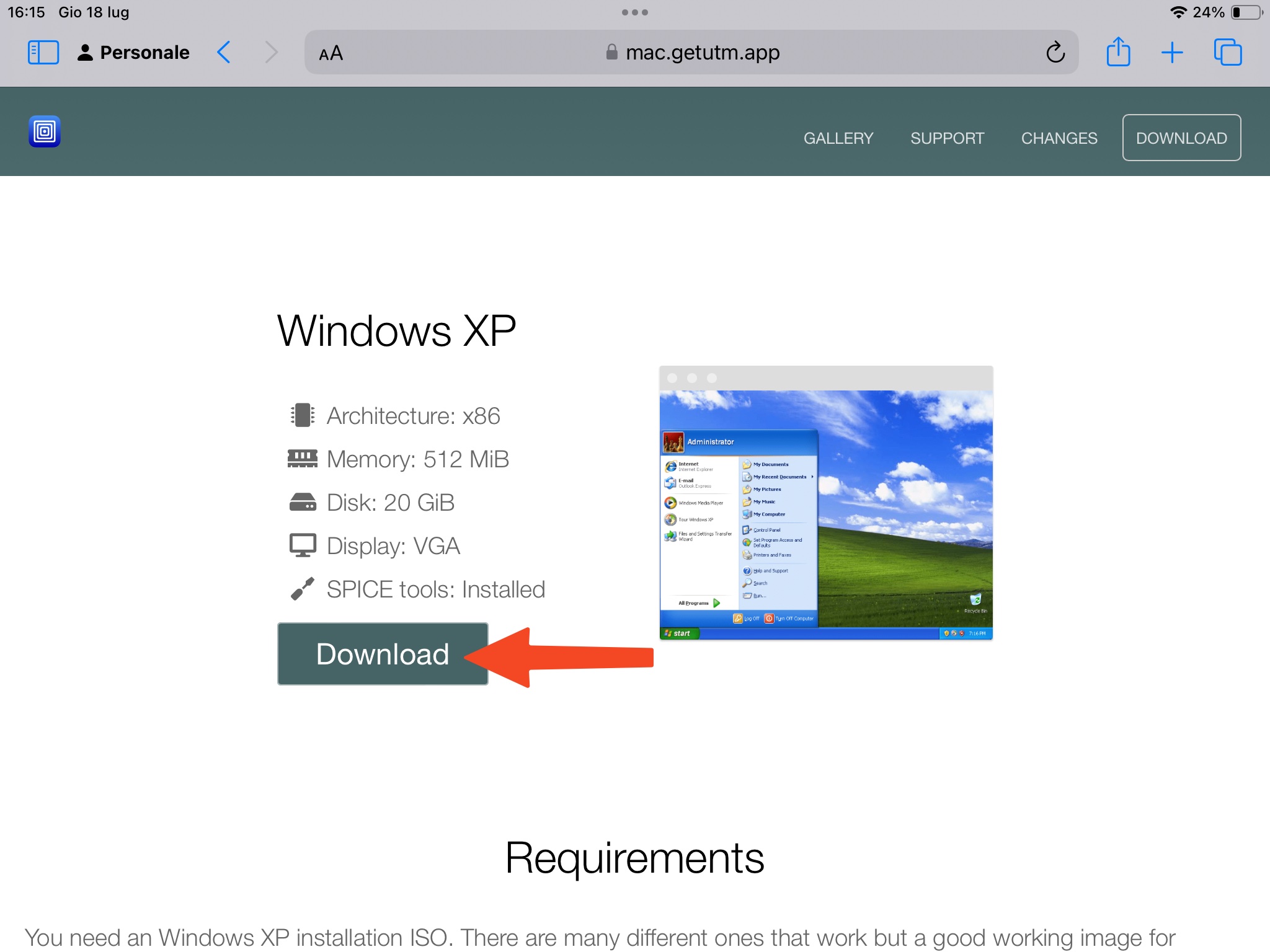Open the GALLERY page
The image size is (1270, 952).
click(838, 138)
